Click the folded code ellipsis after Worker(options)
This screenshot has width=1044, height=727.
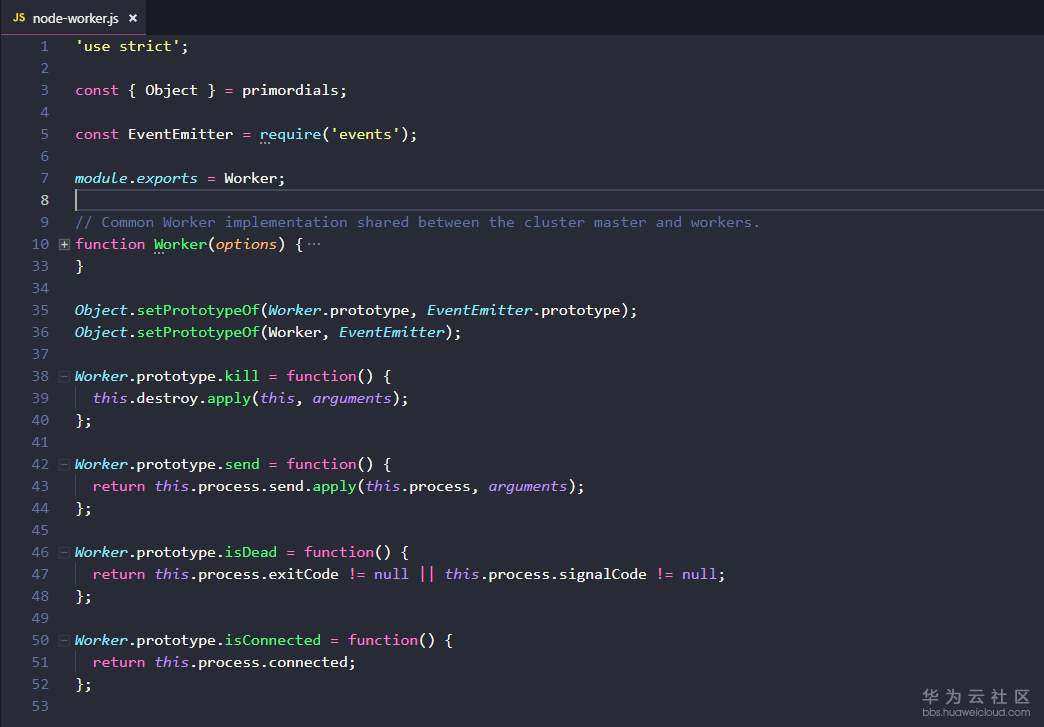point(314,244)
